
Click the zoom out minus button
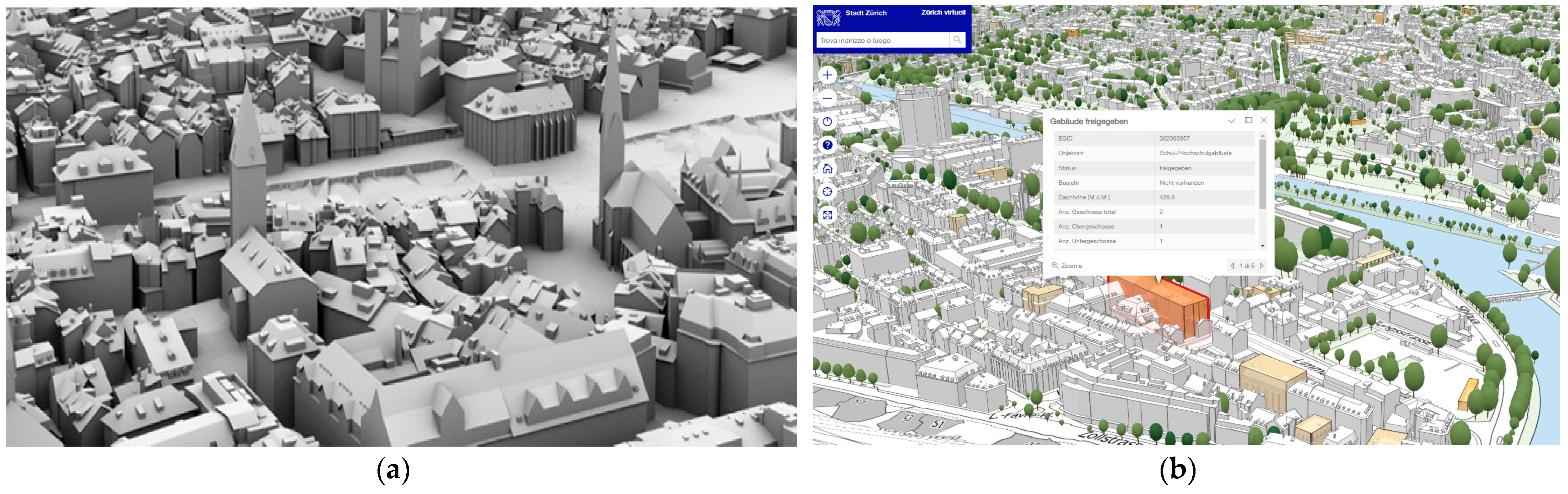827,98
